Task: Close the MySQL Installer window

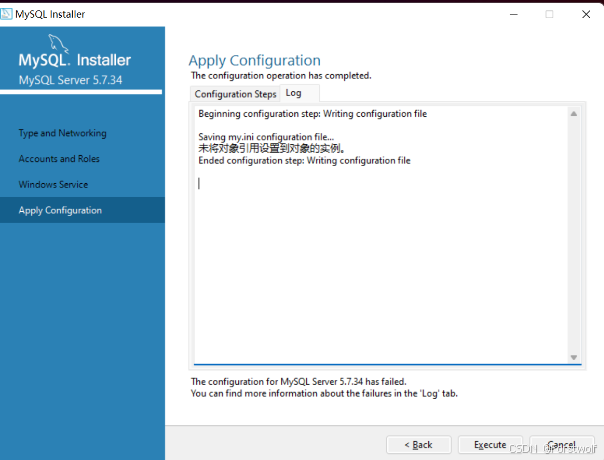Action: (586, 14)
